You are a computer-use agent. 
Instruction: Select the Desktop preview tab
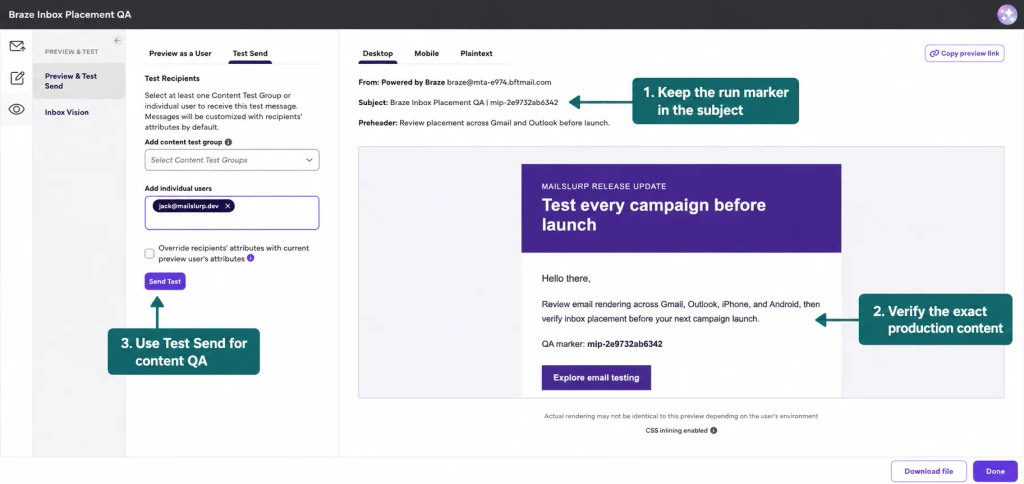pos(378,54)
